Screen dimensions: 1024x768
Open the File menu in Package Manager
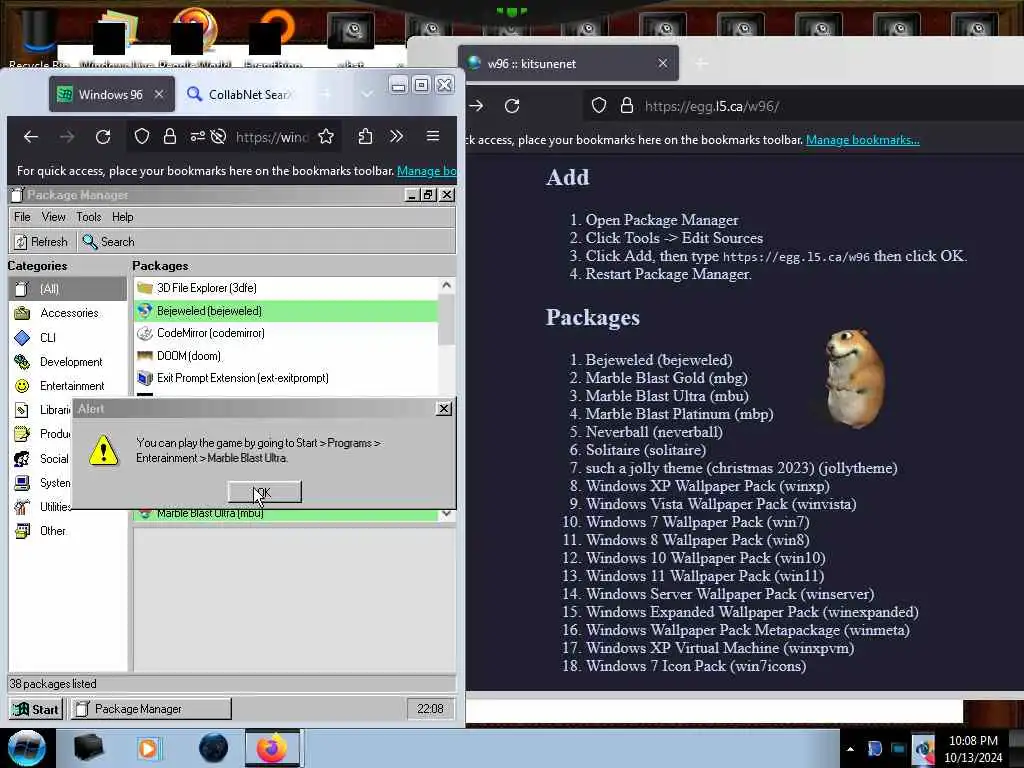(x=22, y=217)
